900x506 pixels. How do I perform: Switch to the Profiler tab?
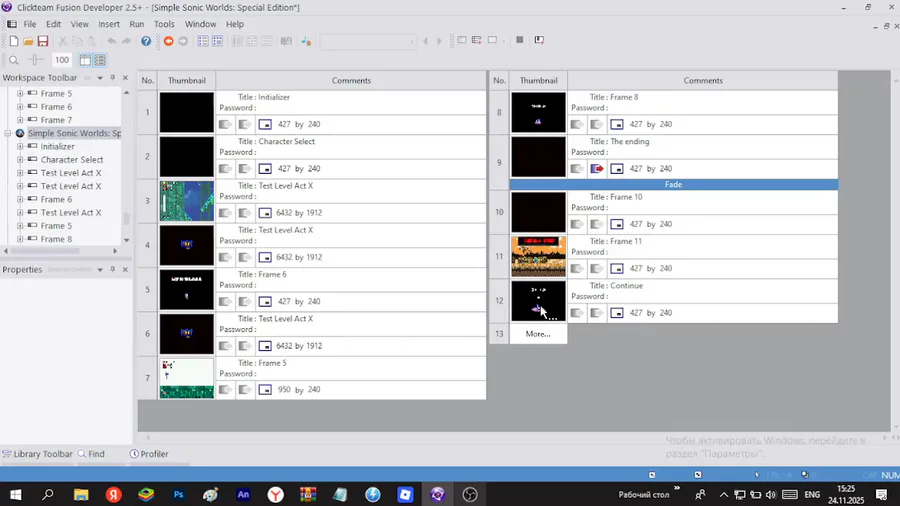tap(149, 454)
